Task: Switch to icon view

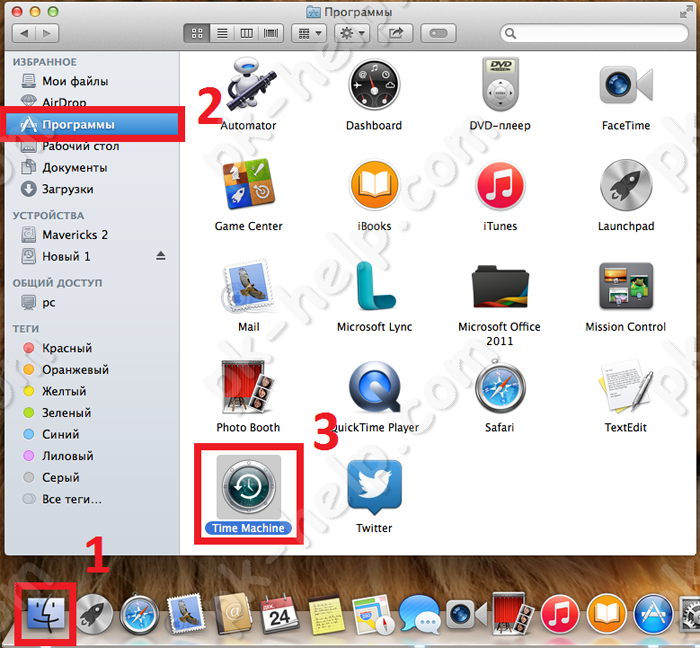Action: pyautogui.click(x=197, y=33)
